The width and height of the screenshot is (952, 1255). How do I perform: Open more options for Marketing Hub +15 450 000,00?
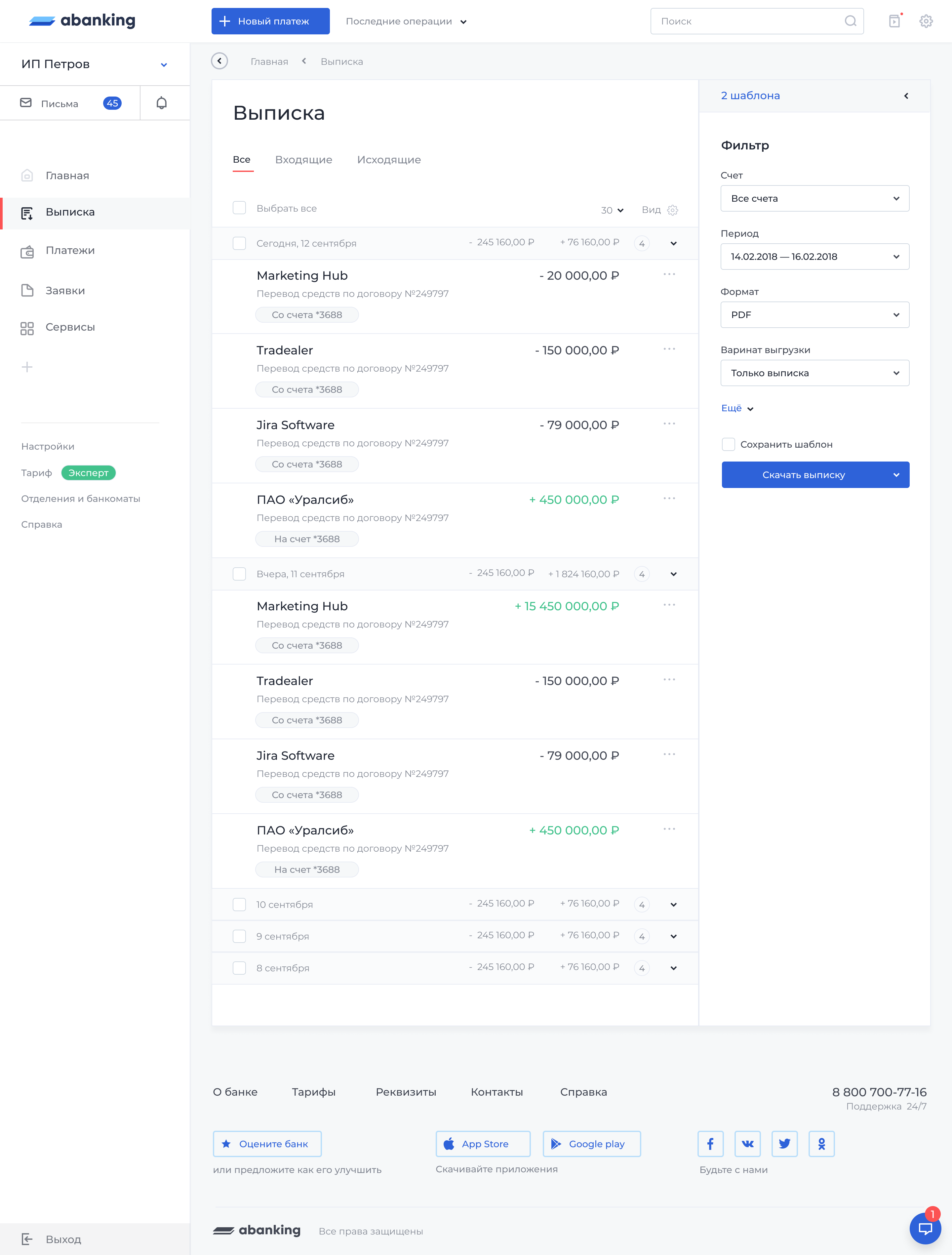669,605
